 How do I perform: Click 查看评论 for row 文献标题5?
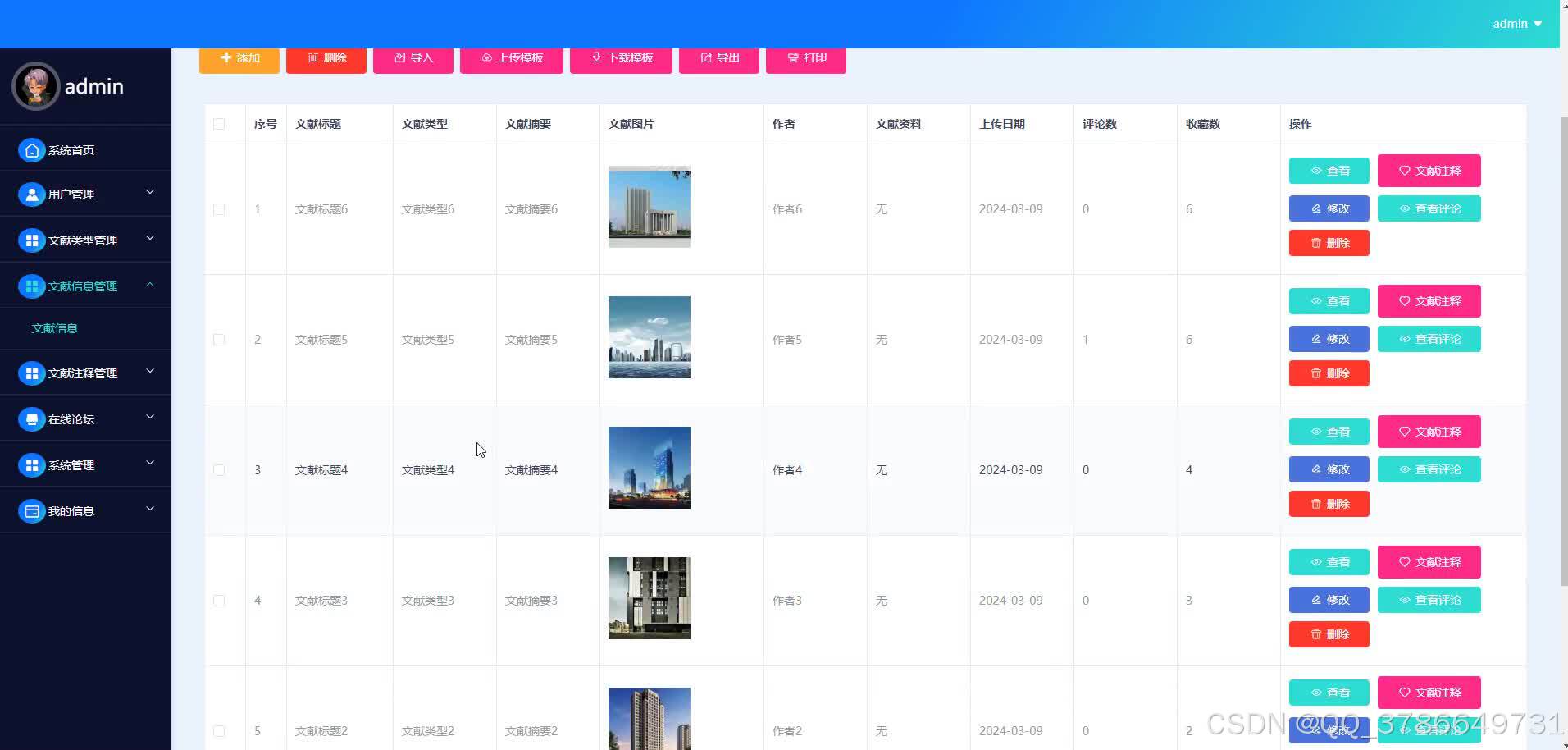pyautogui.click(x=1429, y=339)
